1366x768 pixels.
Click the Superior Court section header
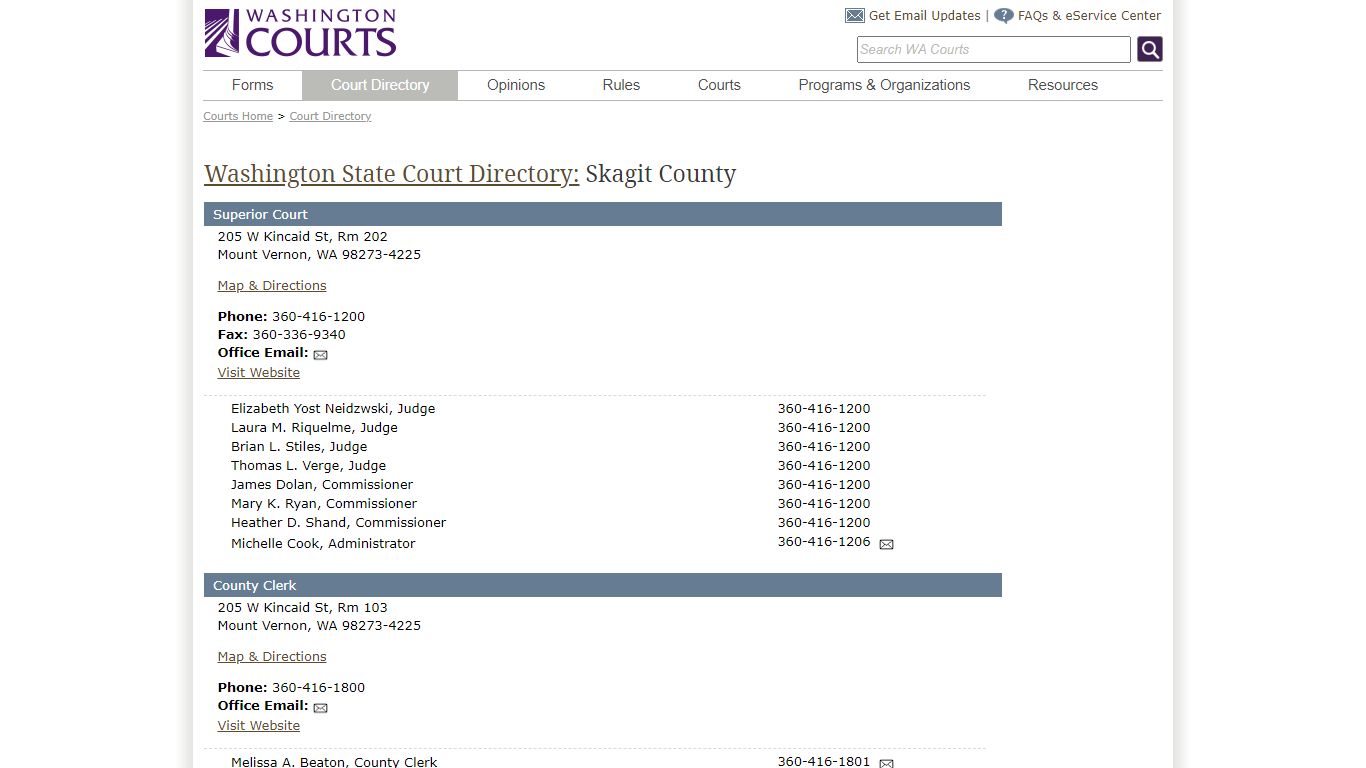(x=603, y=214)
